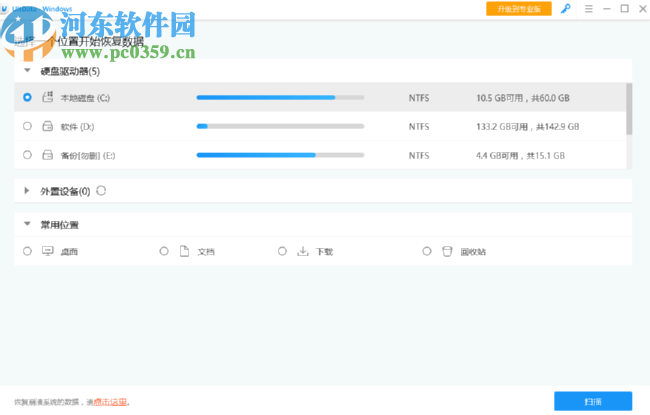Screen dimensions: 650x415
Task: Select the 桌面 desktop radio button
Action: coord(27,251)
